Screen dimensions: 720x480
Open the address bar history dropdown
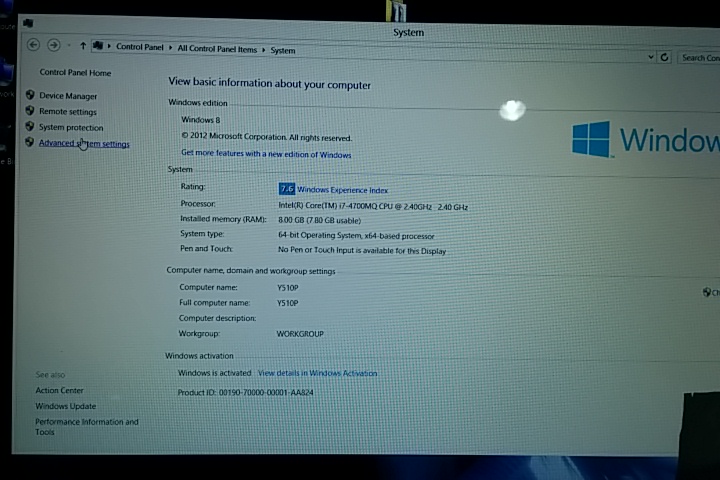click(x=651, y=57)
